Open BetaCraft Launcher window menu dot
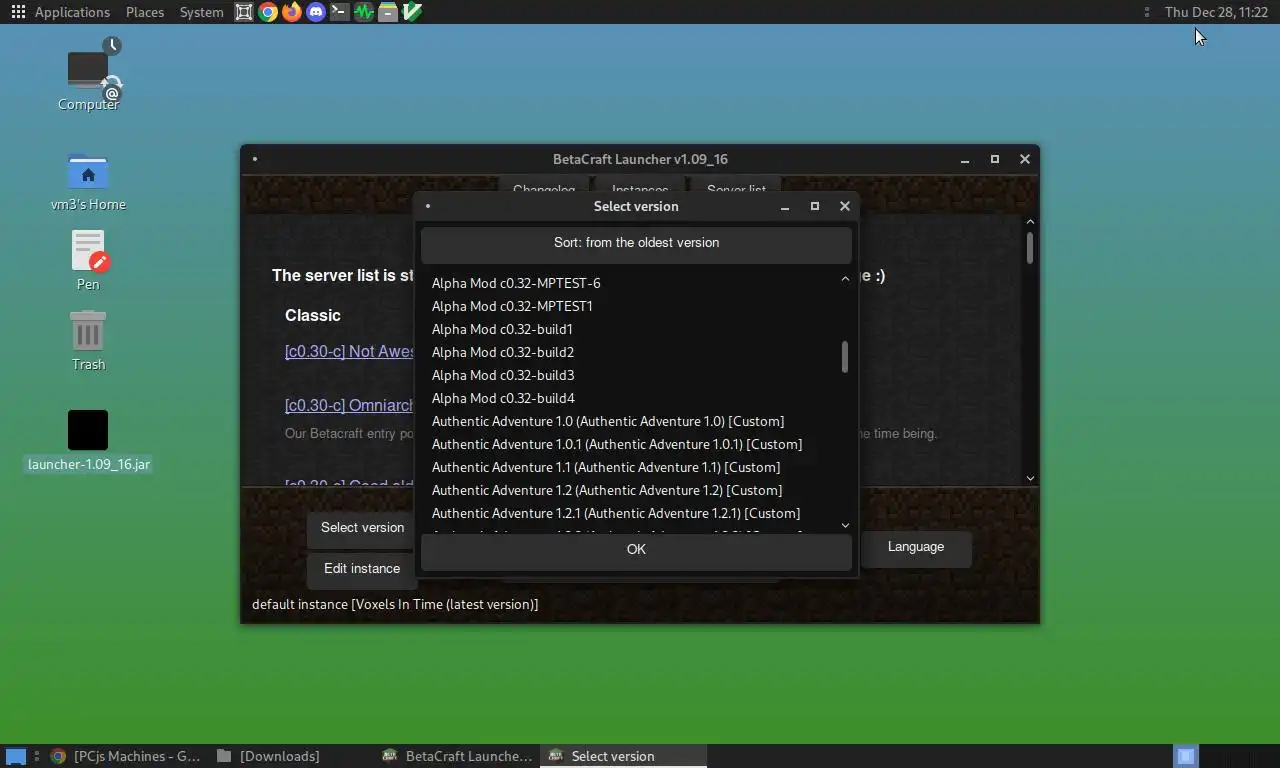 click(x=255, y=159)
